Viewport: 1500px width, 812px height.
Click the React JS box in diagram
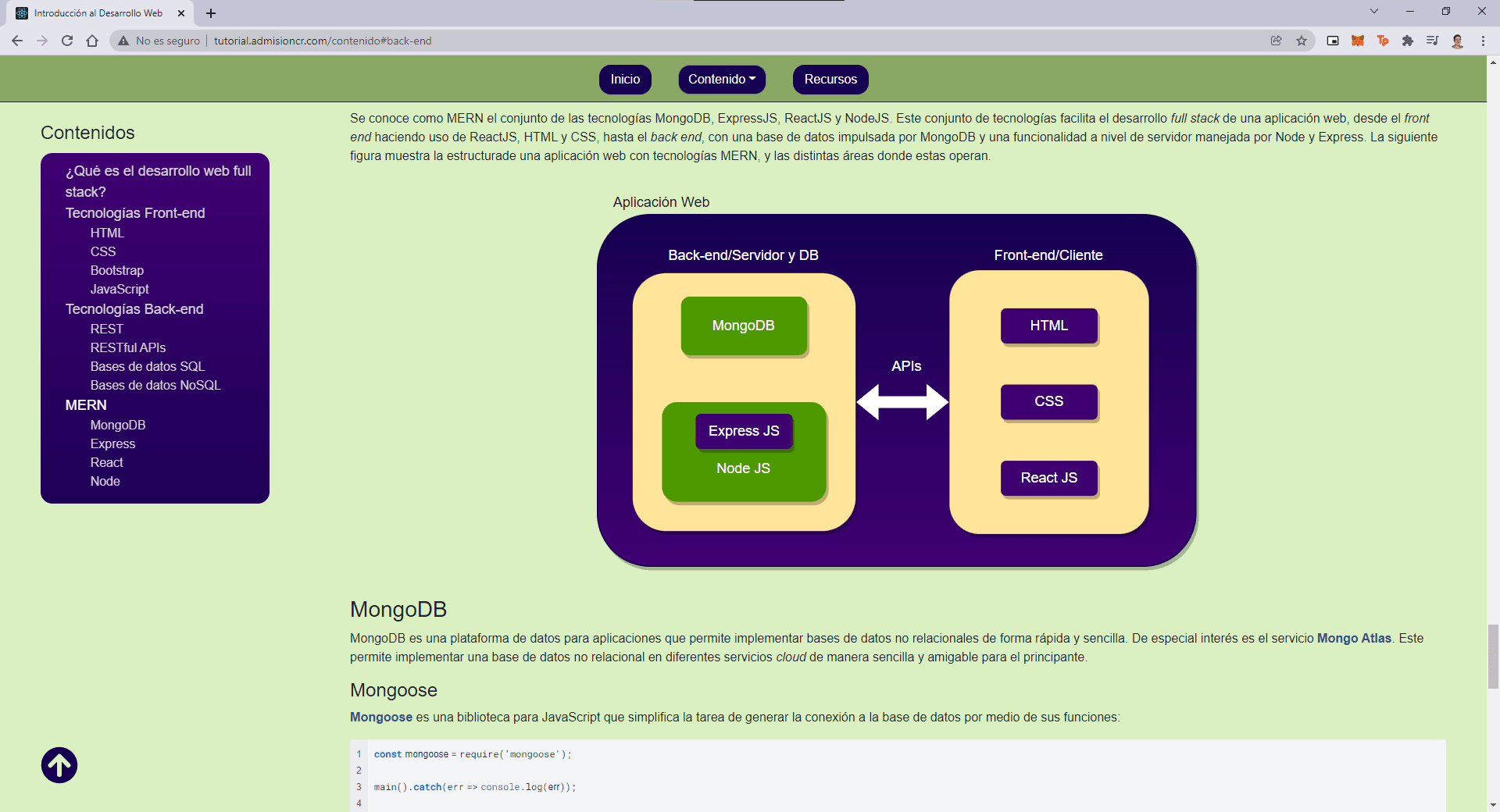[x=1049, y=478]
